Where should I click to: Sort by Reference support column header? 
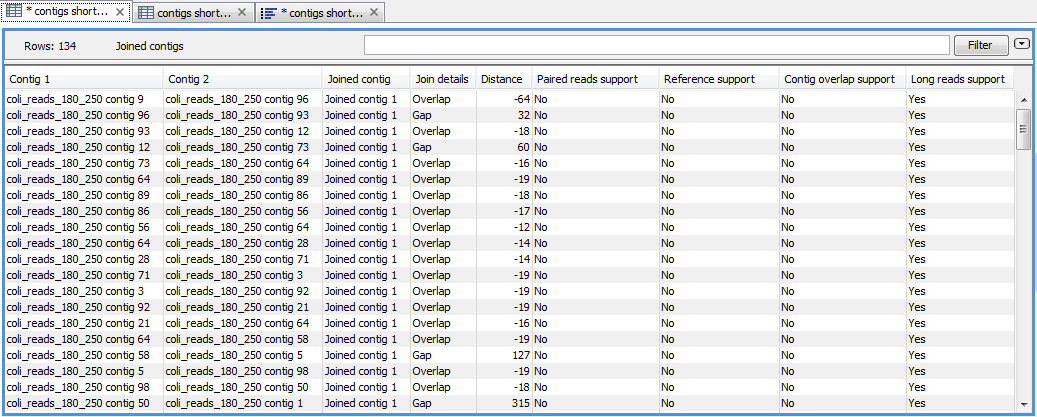tap(719, 79)
